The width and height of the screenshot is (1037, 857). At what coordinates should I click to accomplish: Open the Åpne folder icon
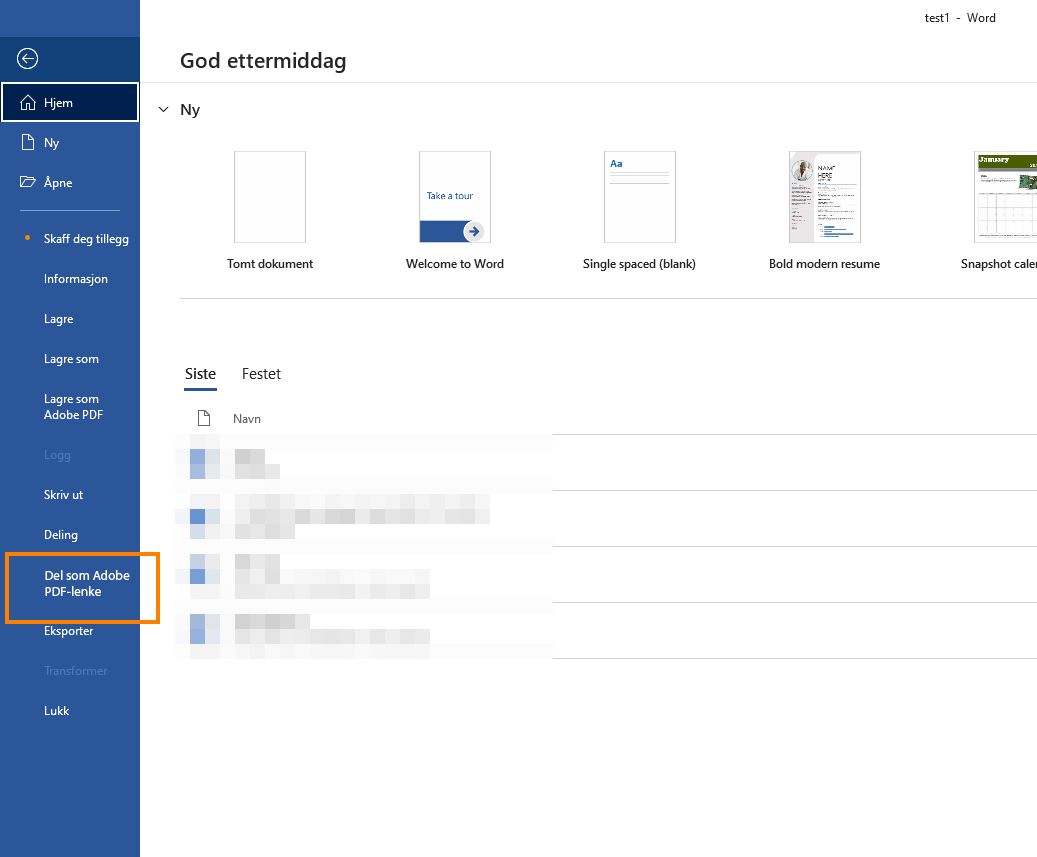click(x=28, y=181)
